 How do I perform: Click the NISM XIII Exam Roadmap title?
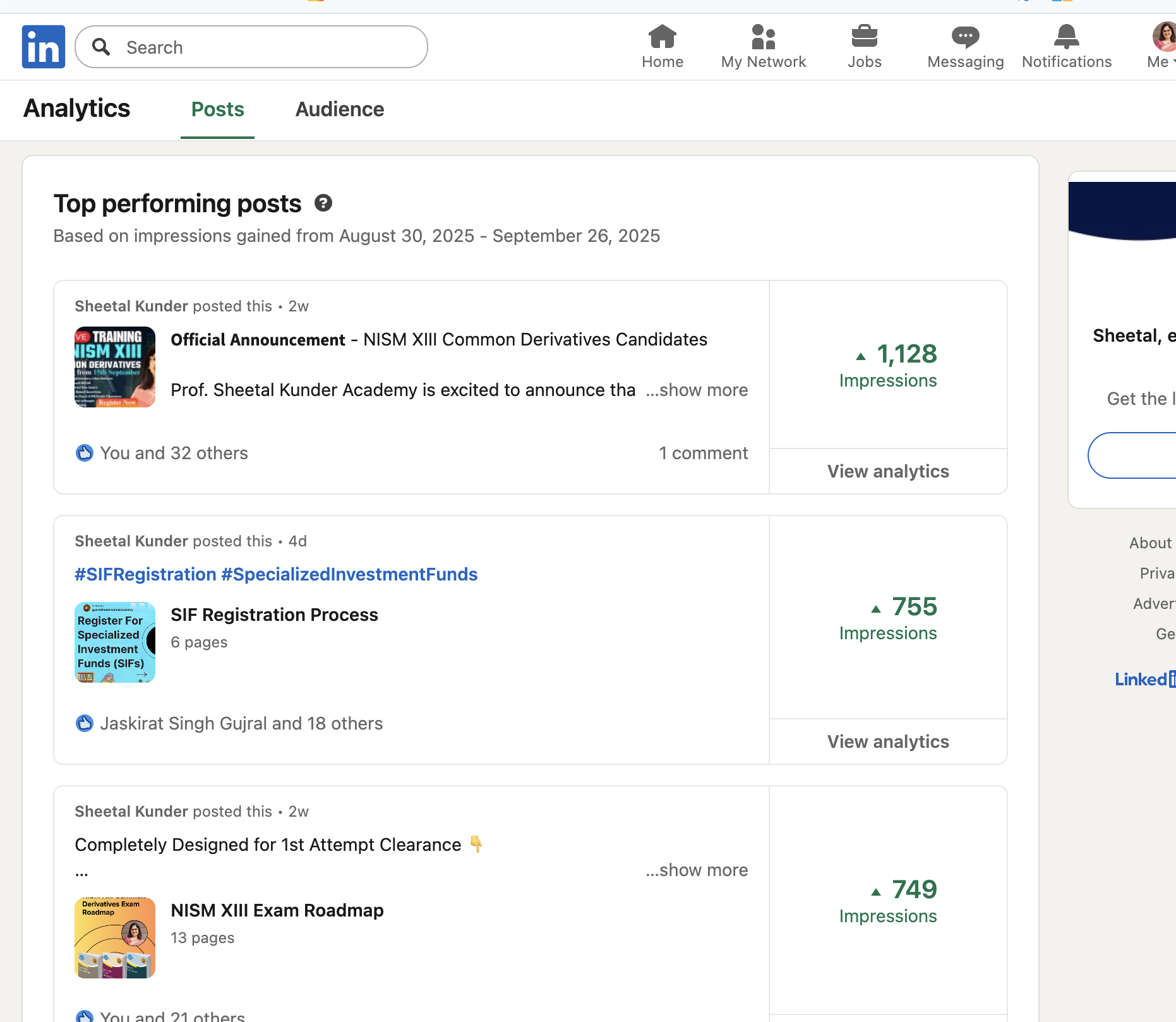point(277,910)
